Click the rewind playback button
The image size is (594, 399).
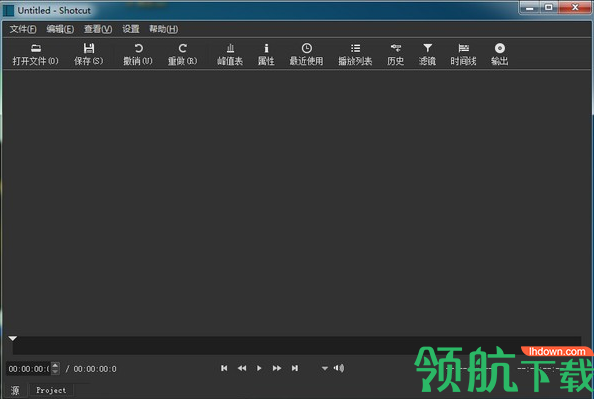click(242, 368)
